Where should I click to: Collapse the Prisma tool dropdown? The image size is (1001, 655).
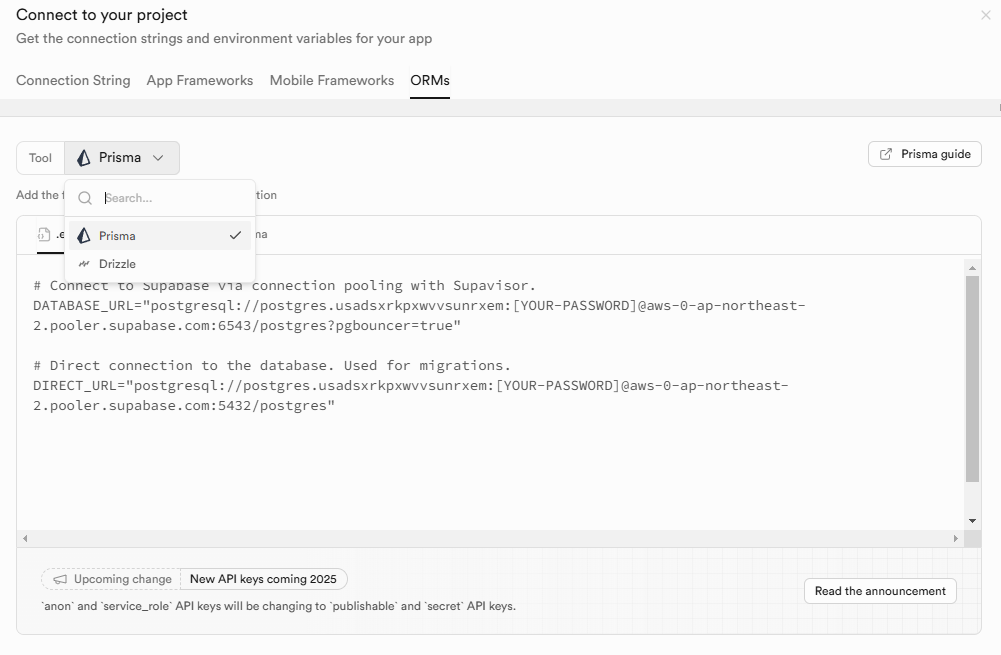click(122, 158)
